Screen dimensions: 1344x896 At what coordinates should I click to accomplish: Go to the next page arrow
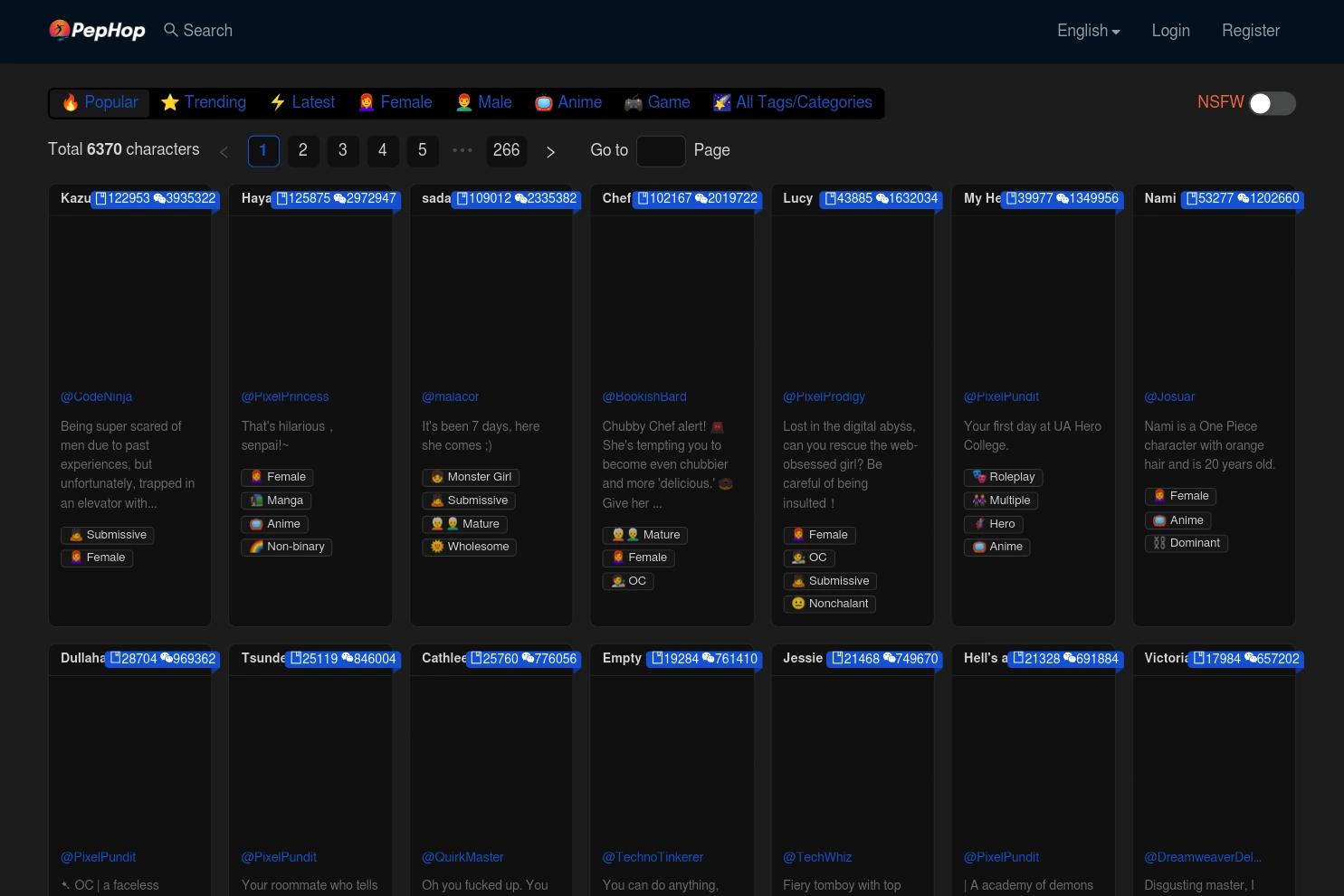point(550,151)
